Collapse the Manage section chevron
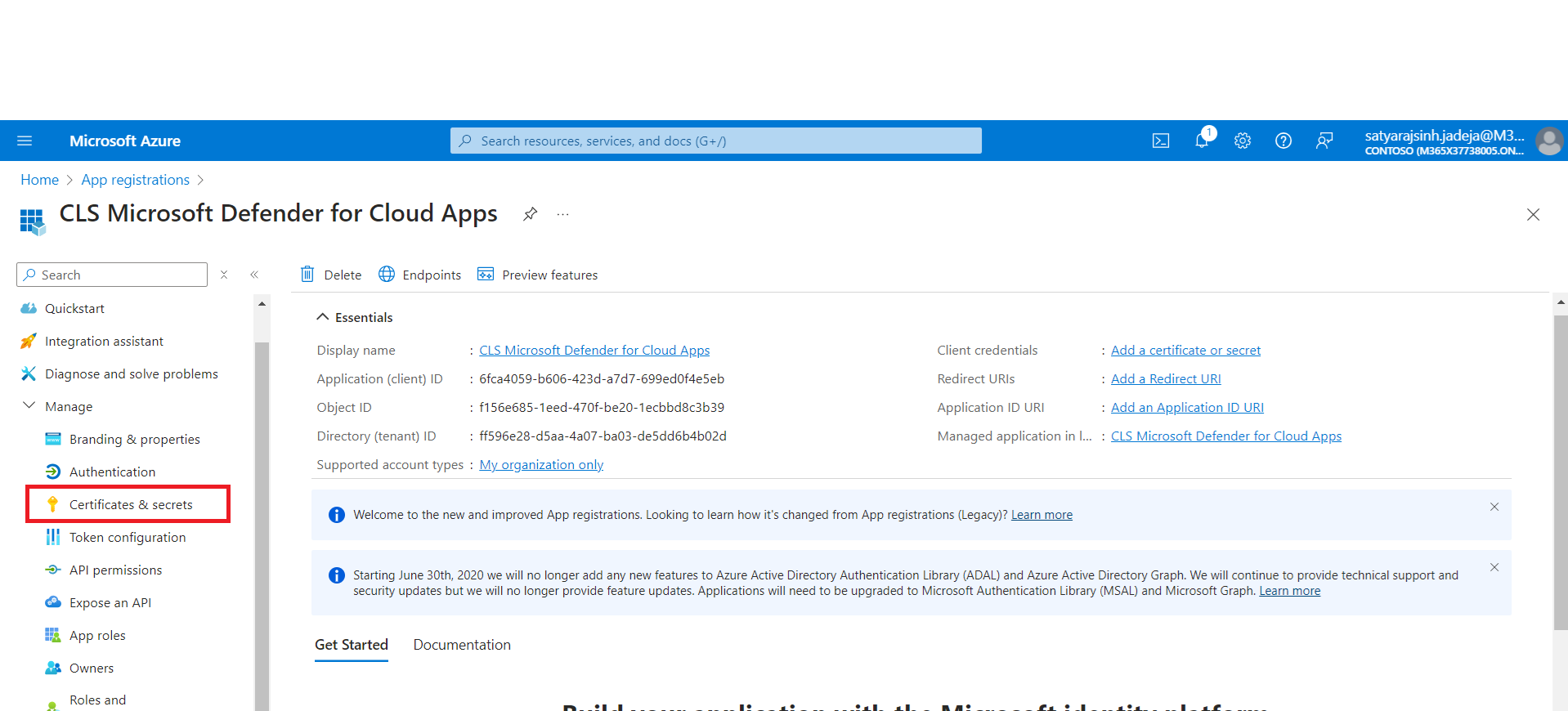The width and height of the screenshot is (1568, 711). 29,405
